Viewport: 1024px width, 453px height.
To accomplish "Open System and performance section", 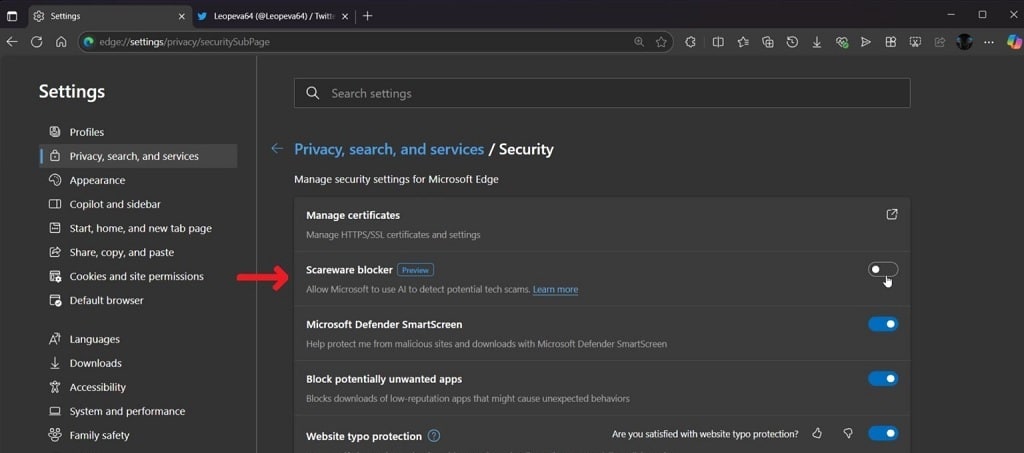I will tap(138, 412).
